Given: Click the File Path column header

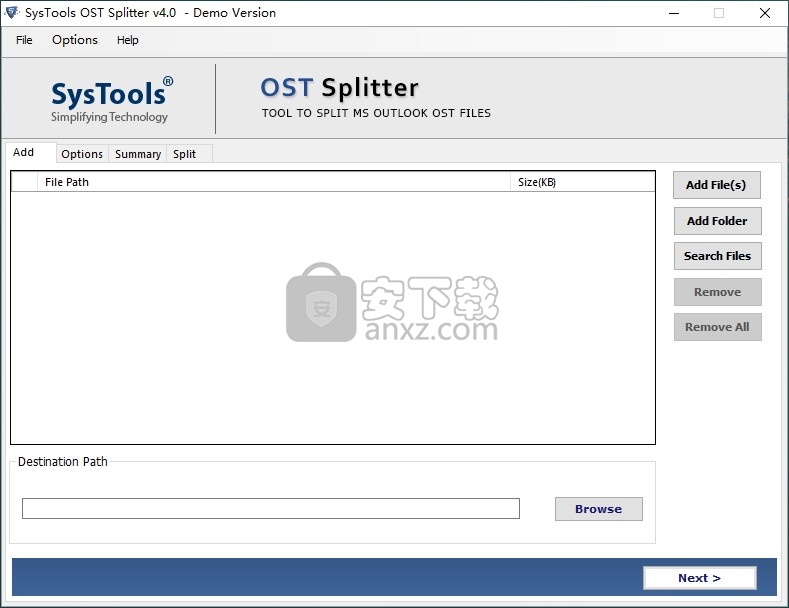Looking at the screenshot, I should 274,182.
